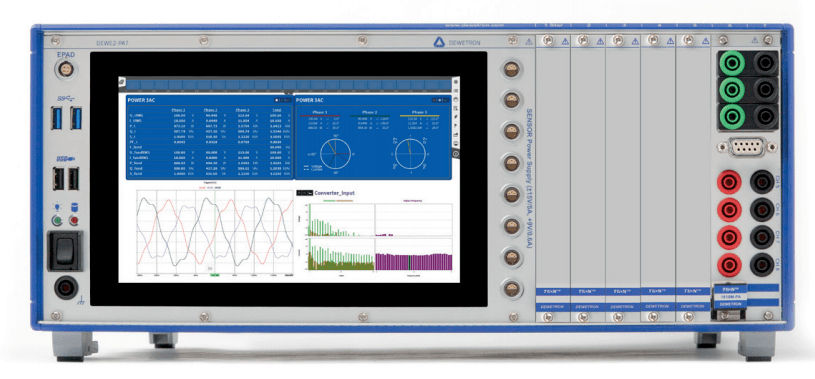Open the main menu logo icon at screen corner

click(121, 81)
